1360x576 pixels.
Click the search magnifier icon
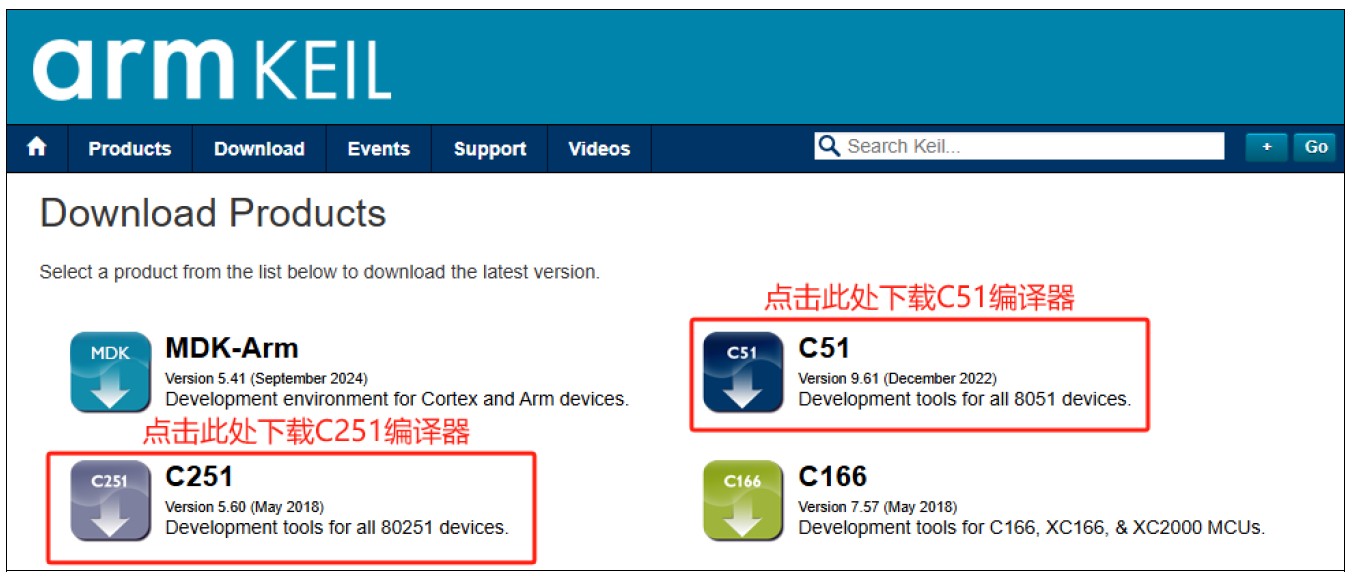coord(829,147)
